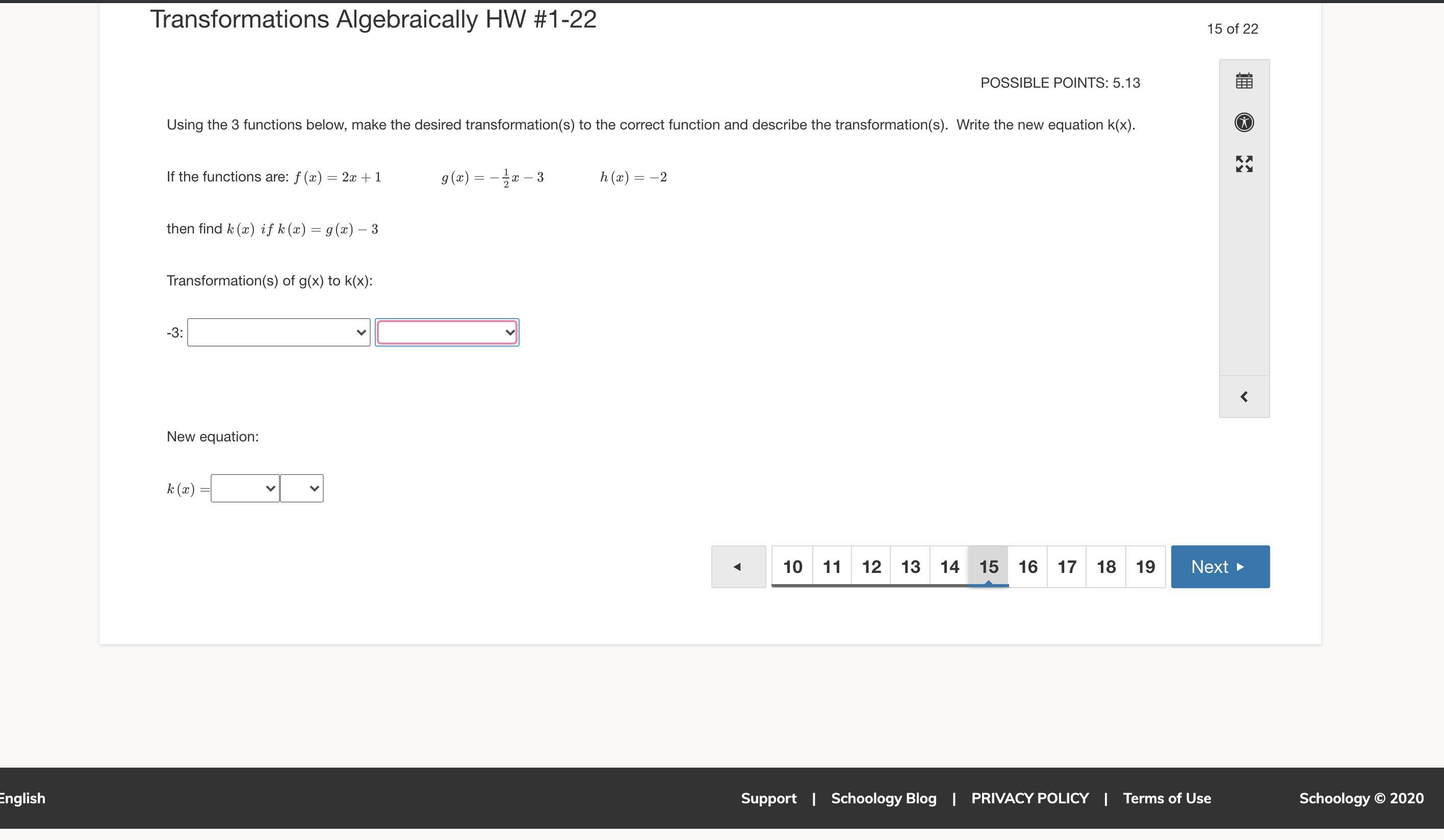Collapse the tools sidebar with chevron

tap(1244, 397)
